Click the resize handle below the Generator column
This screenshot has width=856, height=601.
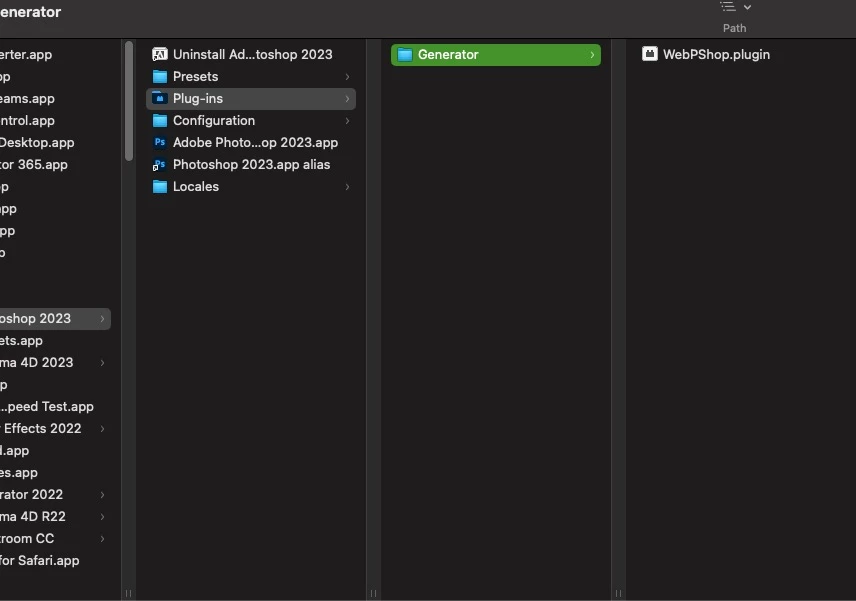pyautogui.click(x=619, y=593)
